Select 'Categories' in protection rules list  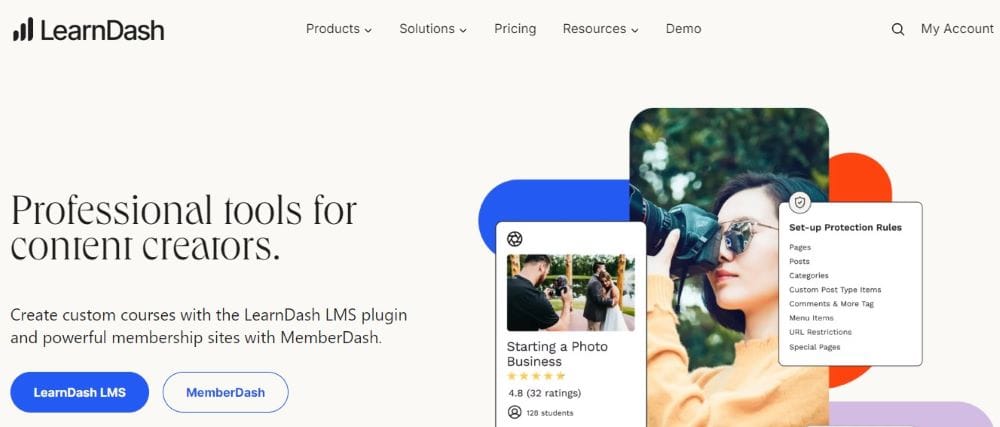[809, 275]
